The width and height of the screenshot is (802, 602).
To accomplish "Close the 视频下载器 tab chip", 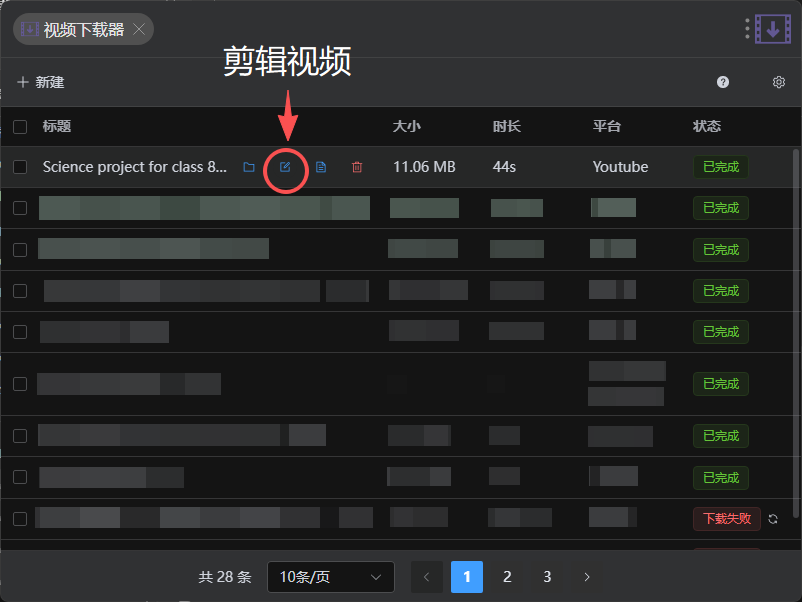I will click(139, 29).
